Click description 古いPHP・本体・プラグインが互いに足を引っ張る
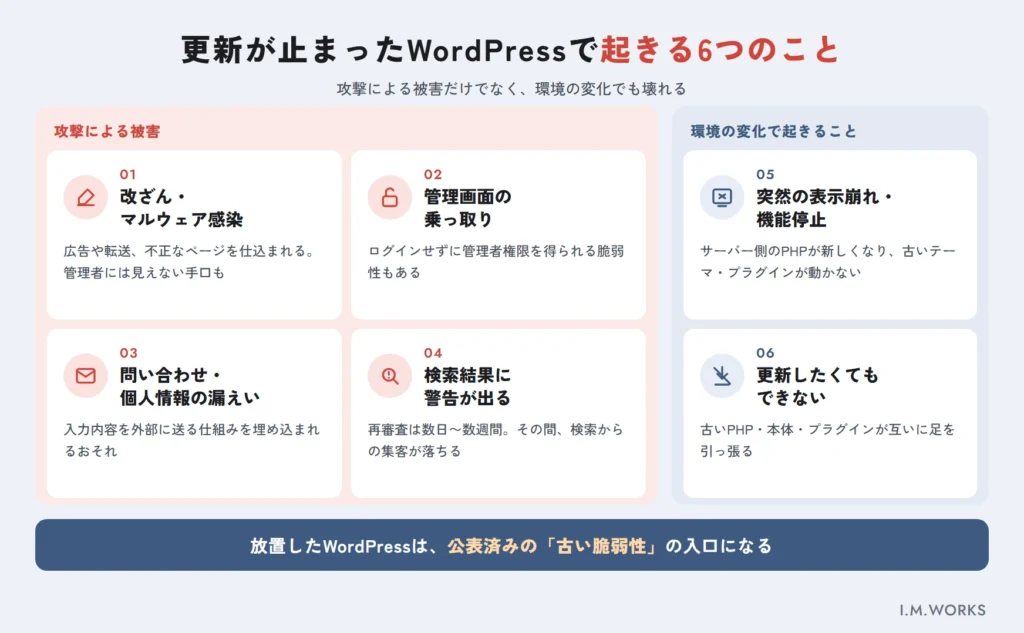Screen dimensions: 1024x633 tap(828, 440)
